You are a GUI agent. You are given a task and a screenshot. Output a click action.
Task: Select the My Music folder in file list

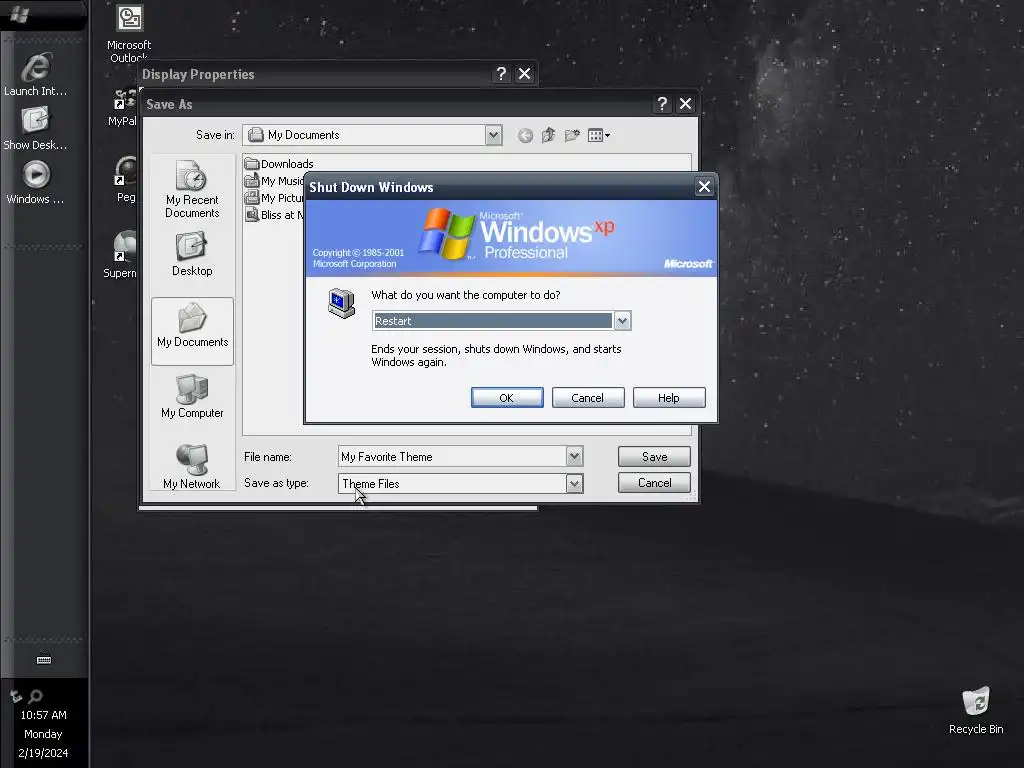click(x=274, y=181)
